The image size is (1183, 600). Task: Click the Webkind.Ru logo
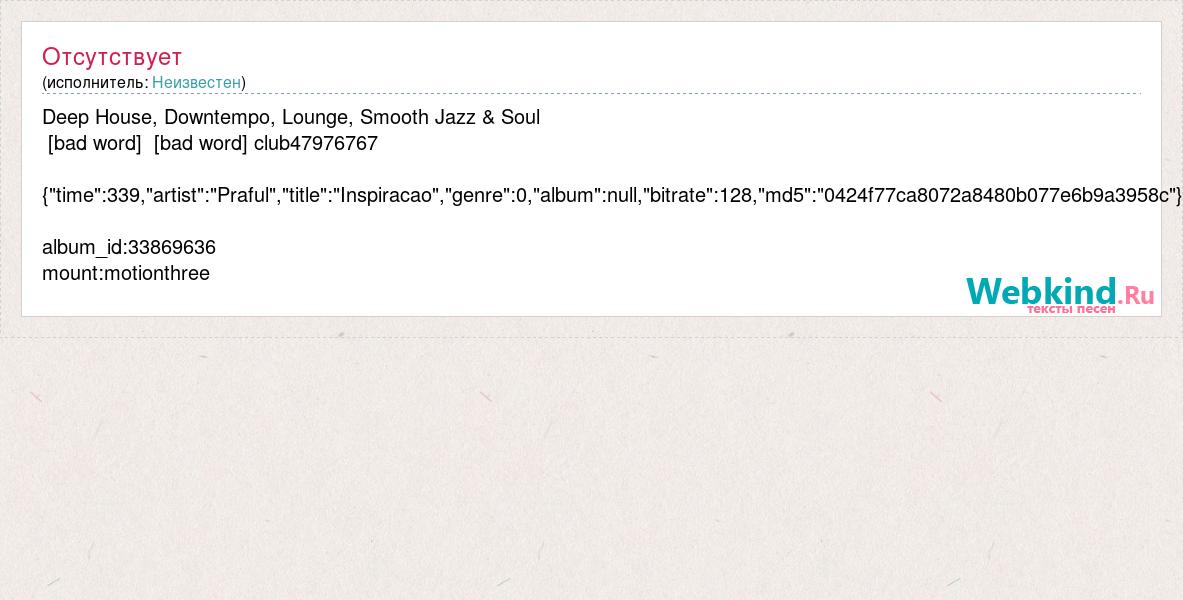pyautogui.click(x=1059, y=293)
